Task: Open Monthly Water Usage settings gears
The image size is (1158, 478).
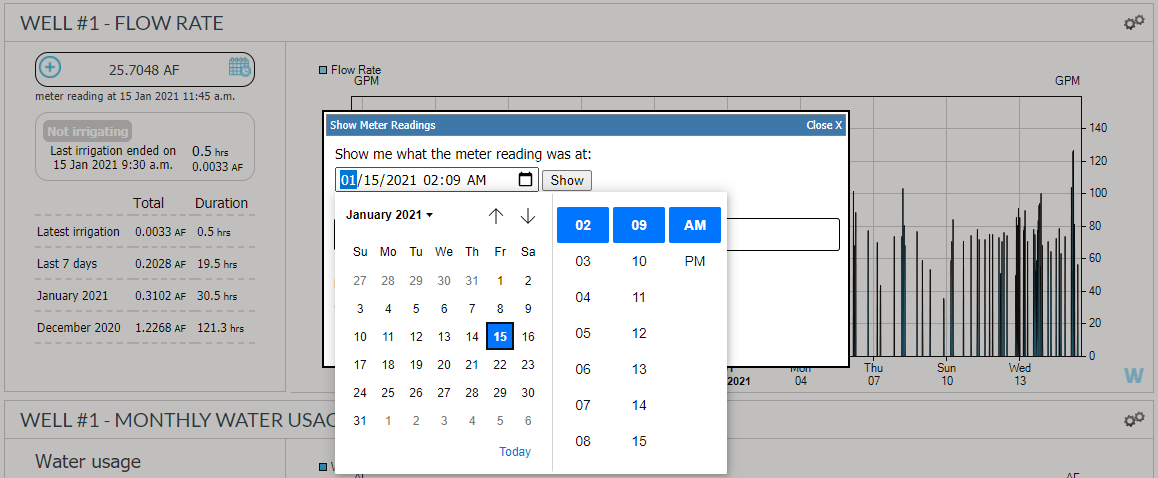Action: (x=1134, y=420)
